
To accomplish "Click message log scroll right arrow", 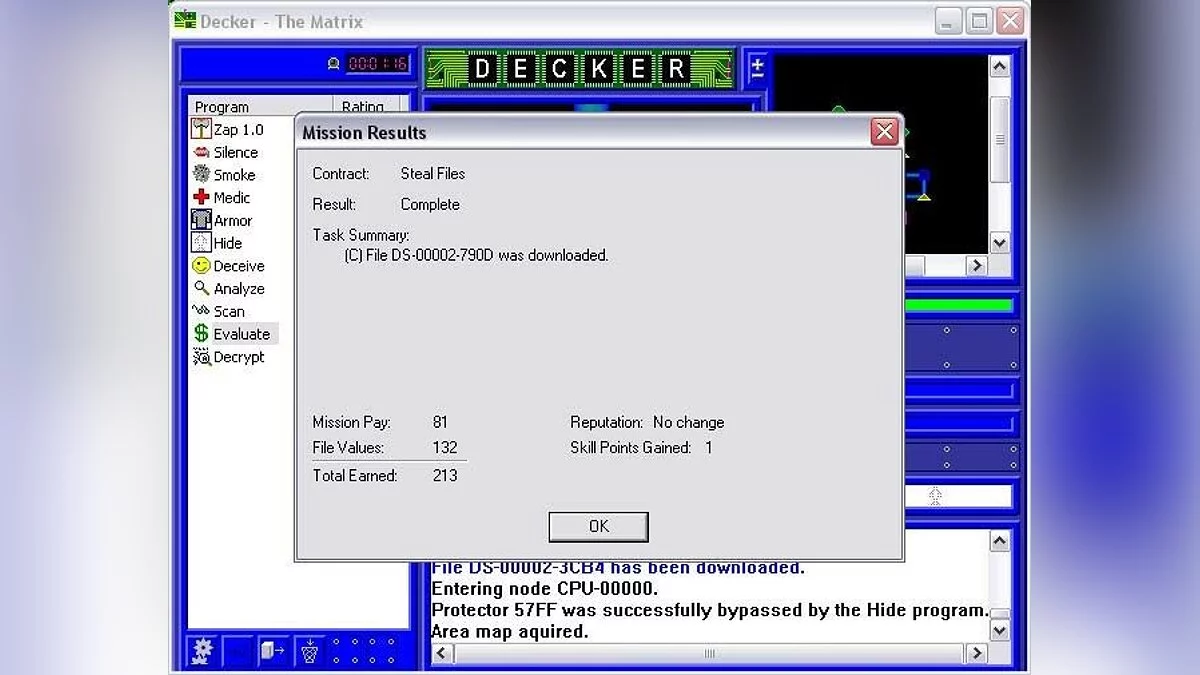I will (977, 653).
